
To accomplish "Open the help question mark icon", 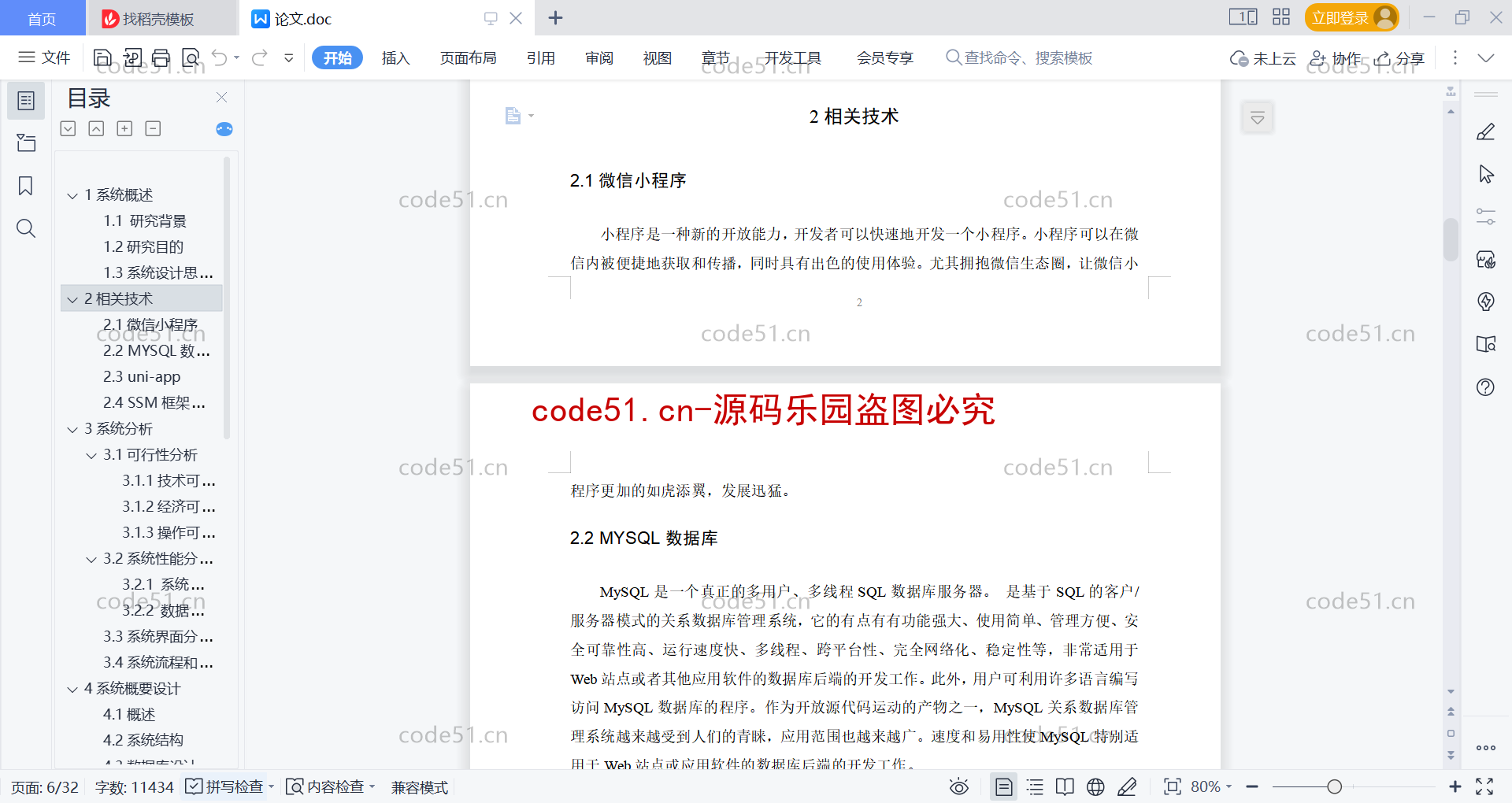I will pyautogui.click(x=1486, y=387).
